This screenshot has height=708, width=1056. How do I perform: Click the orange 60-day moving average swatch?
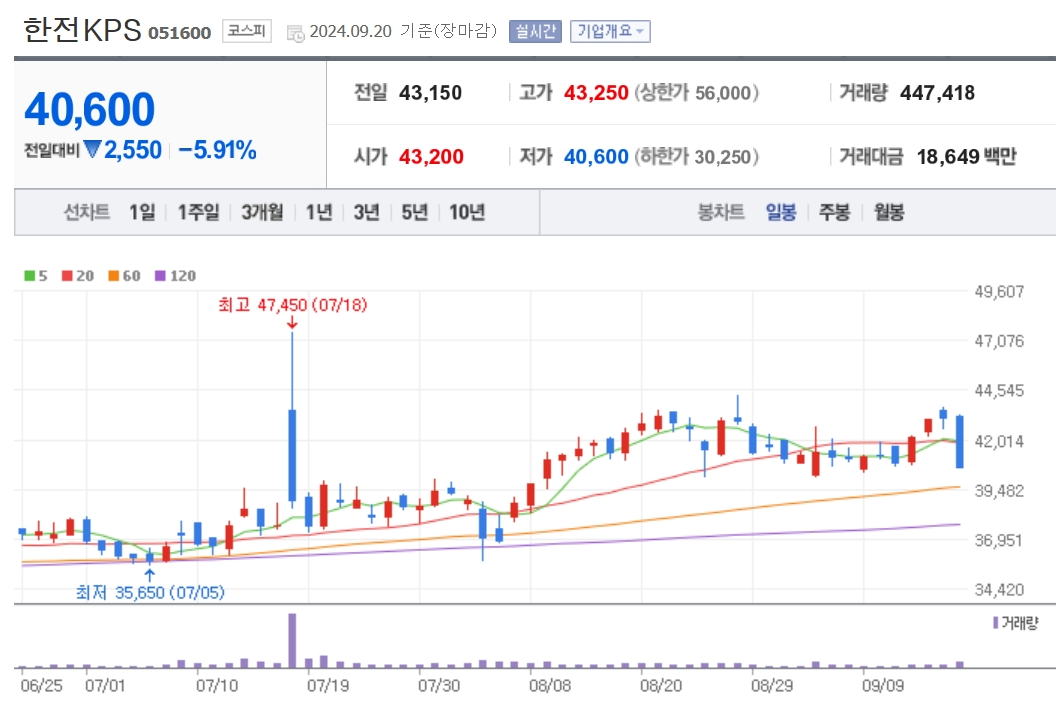tap(113, 276)
